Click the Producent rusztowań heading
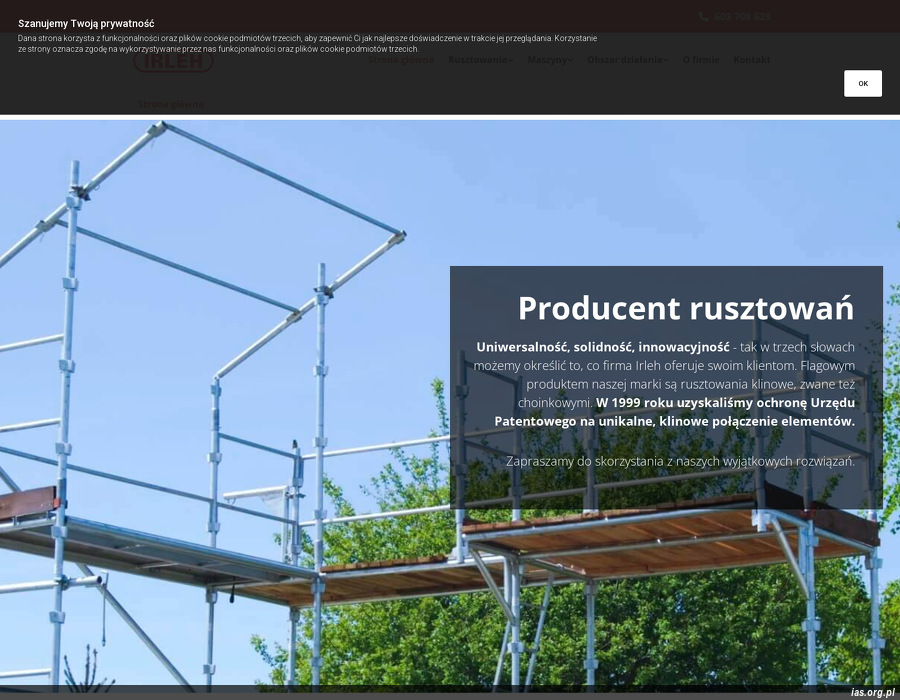This screenshot has width=900, height=700. (686, 308)
